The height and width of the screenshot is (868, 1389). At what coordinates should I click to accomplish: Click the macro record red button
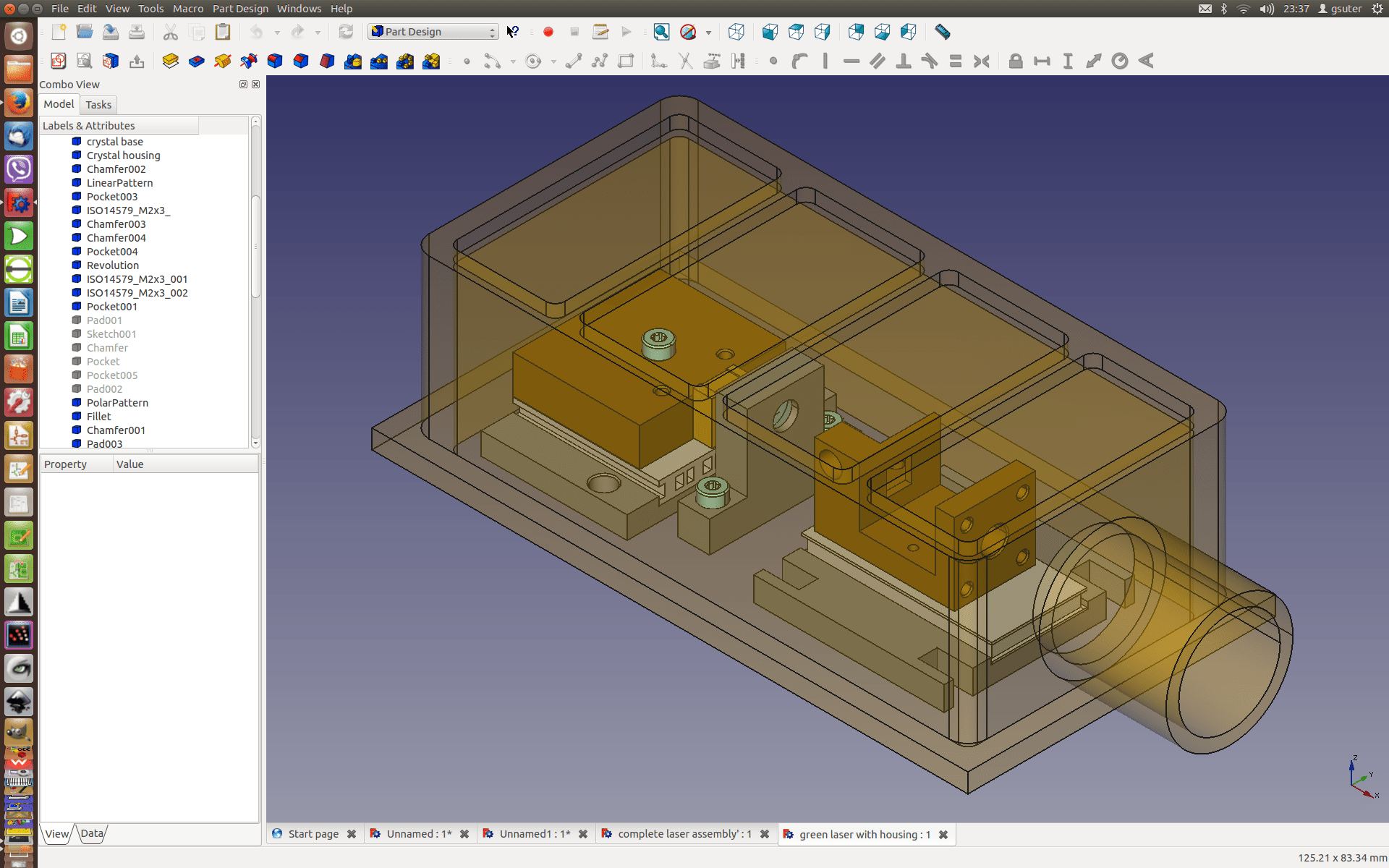(548, 32)
